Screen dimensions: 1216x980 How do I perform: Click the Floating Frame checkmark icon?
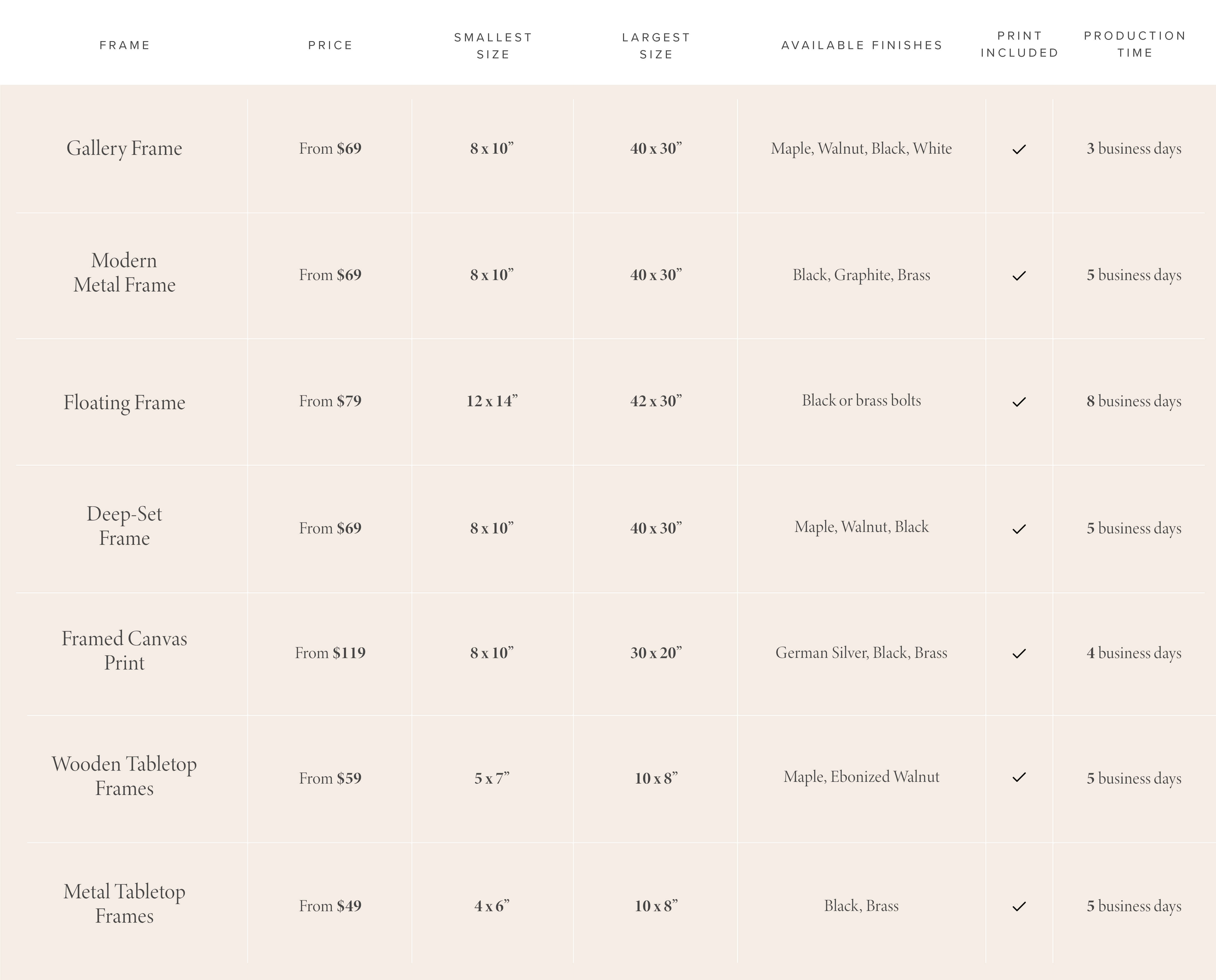point(1019,402)
